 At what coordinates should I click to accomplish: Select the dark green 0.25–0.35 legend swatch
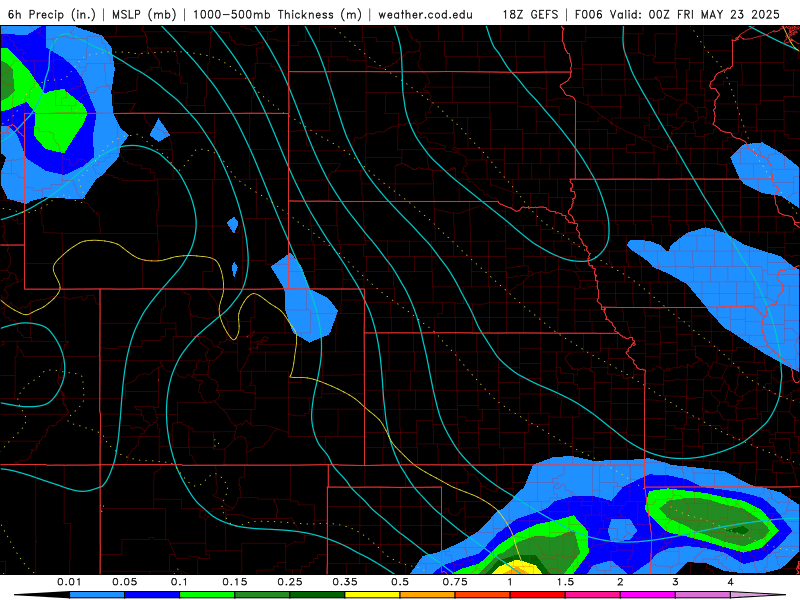point(317,595)
